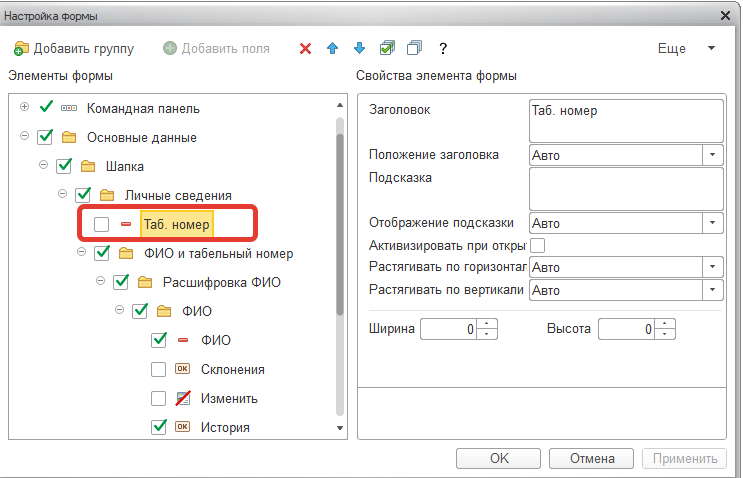
Task: Click the Отмена button
Action: [591, 459]
